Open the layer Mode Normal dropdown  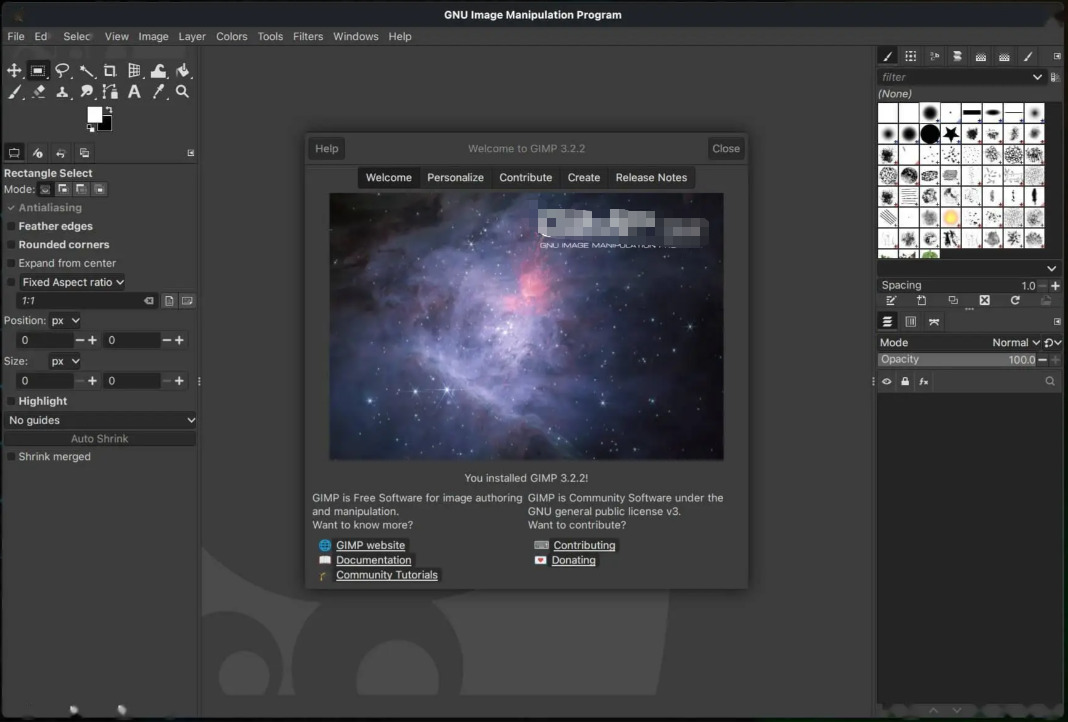[1015, 343]
